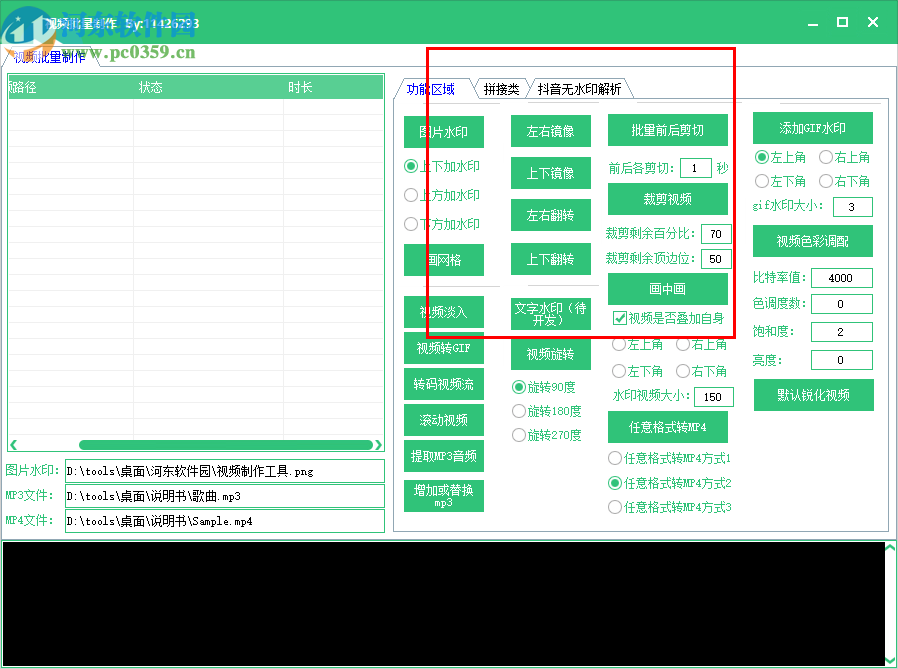Select picture-in-picture 左上角 radio option

[x=637, y=344]
